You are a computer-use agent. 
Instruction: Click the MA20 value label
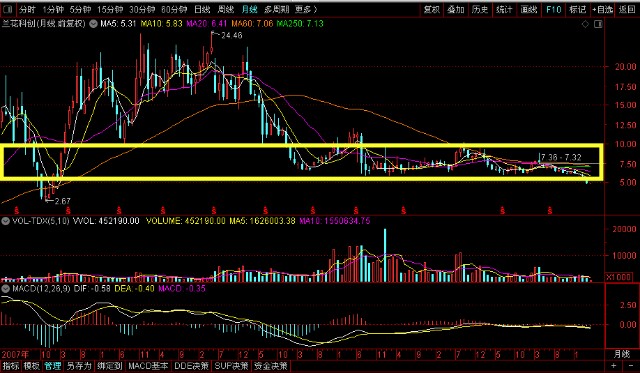206,24
